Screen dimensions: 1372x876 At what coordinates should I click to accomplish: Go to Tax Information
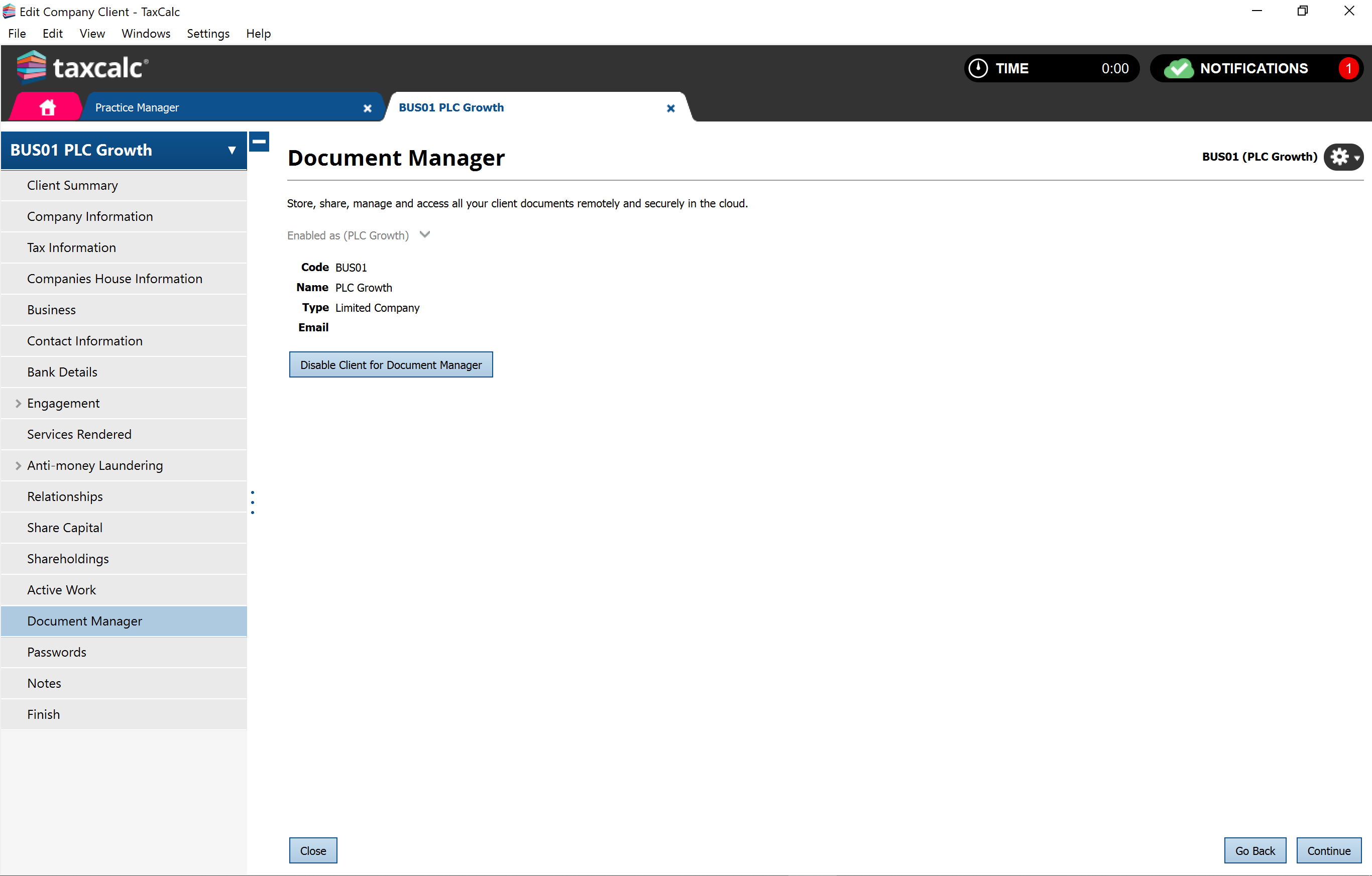point(124,248)
